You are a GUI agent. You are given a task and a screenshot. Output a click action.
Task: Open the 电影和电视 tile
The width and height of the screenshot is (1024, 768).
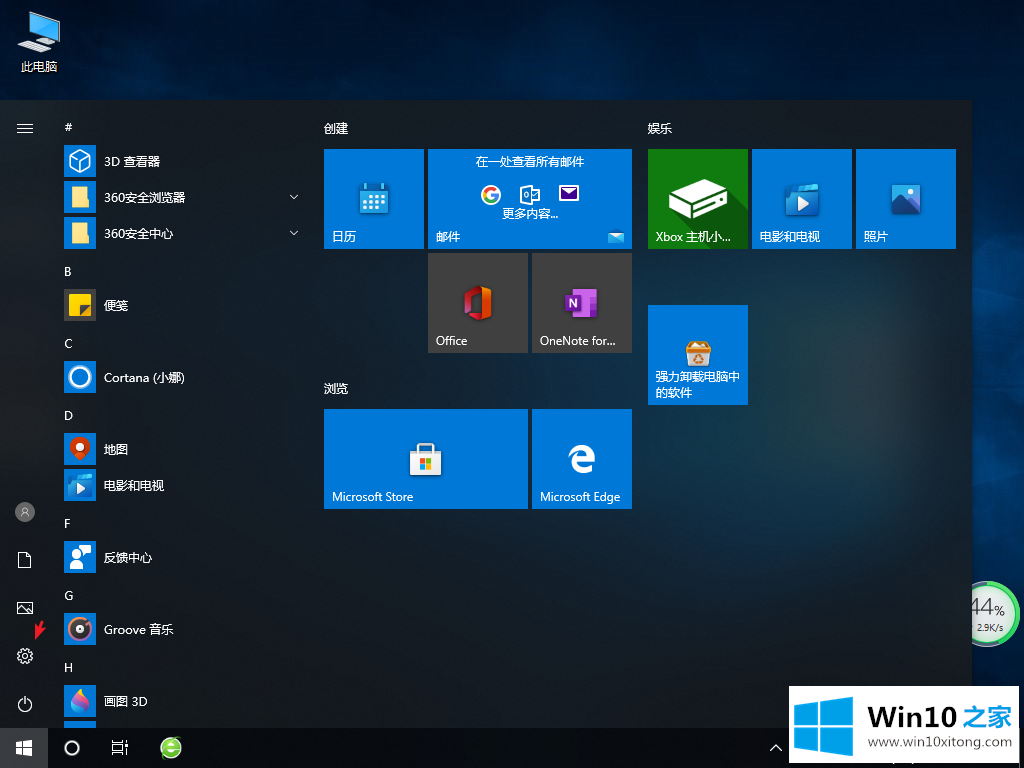tap(801, 199)
